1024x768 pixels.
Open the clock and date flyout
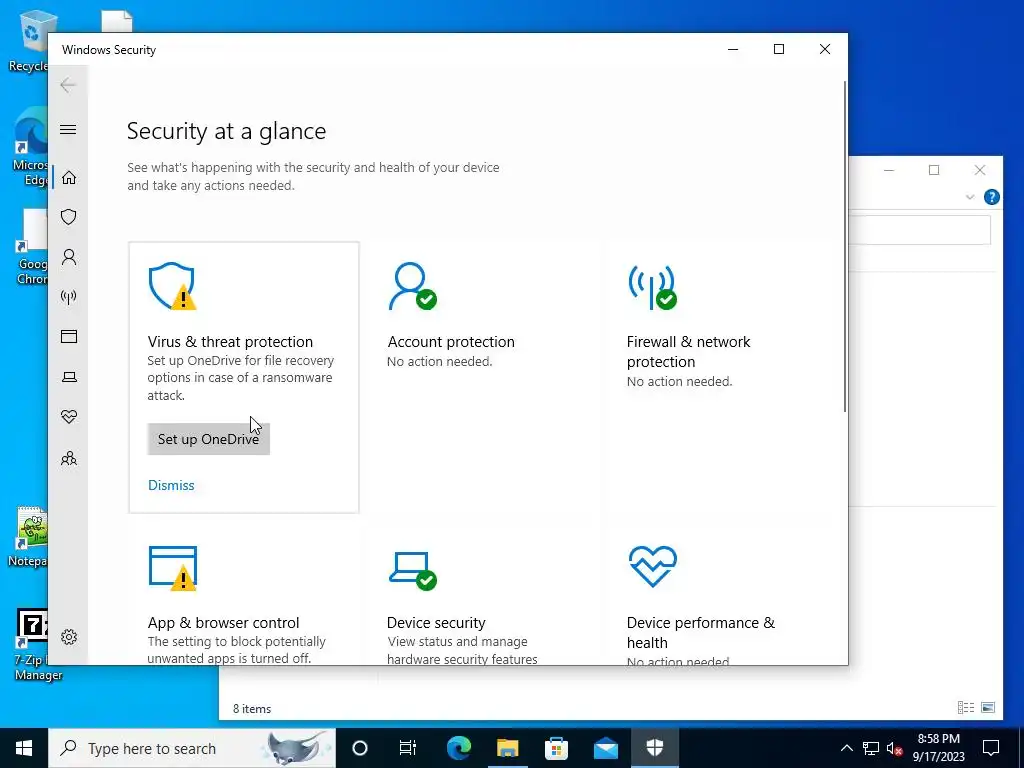[938, 748]
